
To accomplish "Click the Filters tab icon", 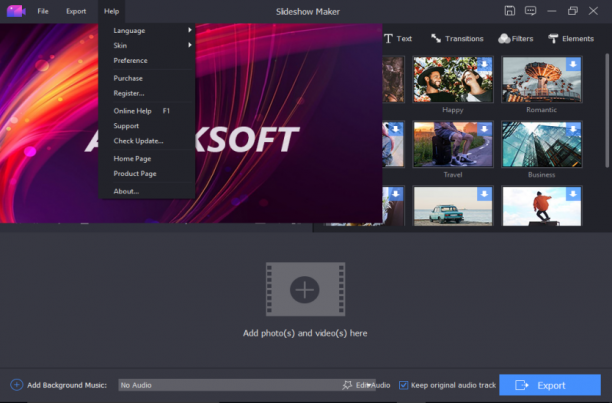I will pos(504,38).
